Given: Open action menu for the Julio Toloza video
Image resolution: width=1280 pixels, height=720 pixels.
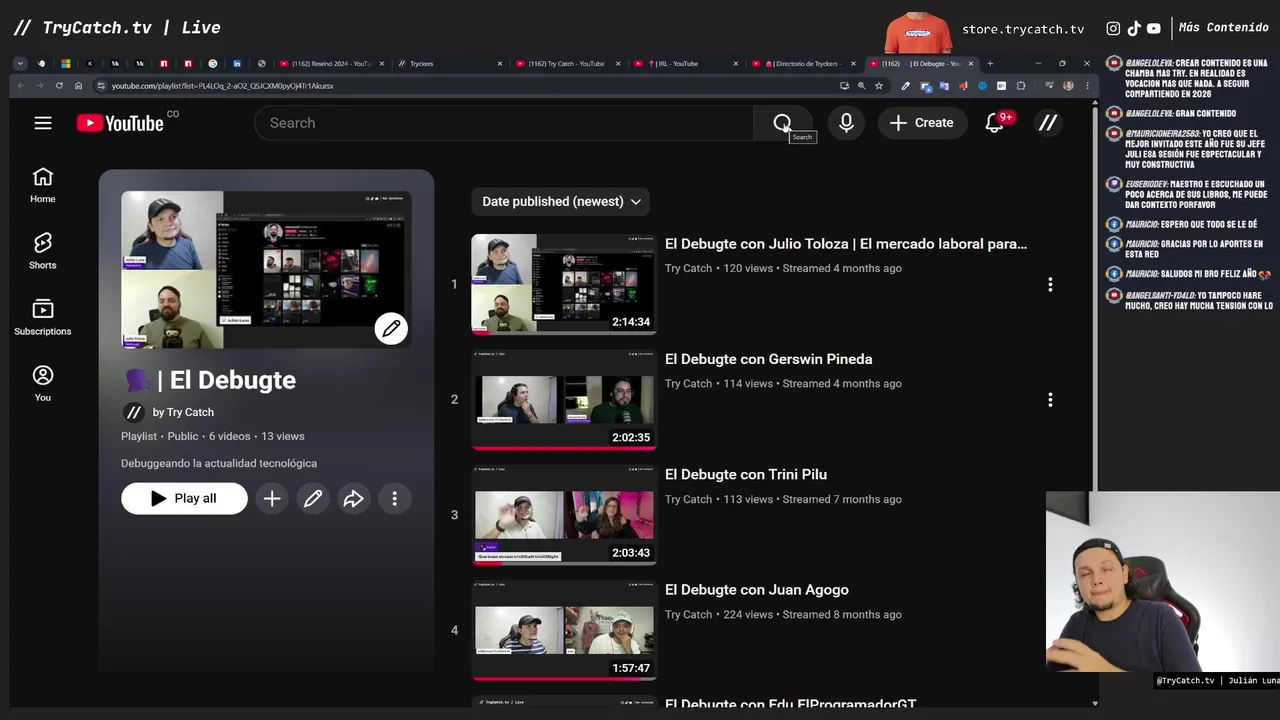Looking at the screenshot, I should coord(1050,284).
